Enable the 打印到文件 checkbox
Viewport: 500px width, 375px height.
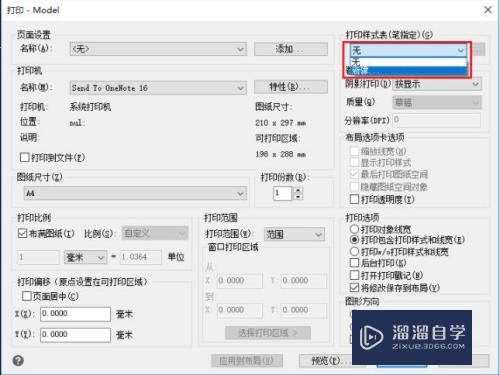click(24, 157)
